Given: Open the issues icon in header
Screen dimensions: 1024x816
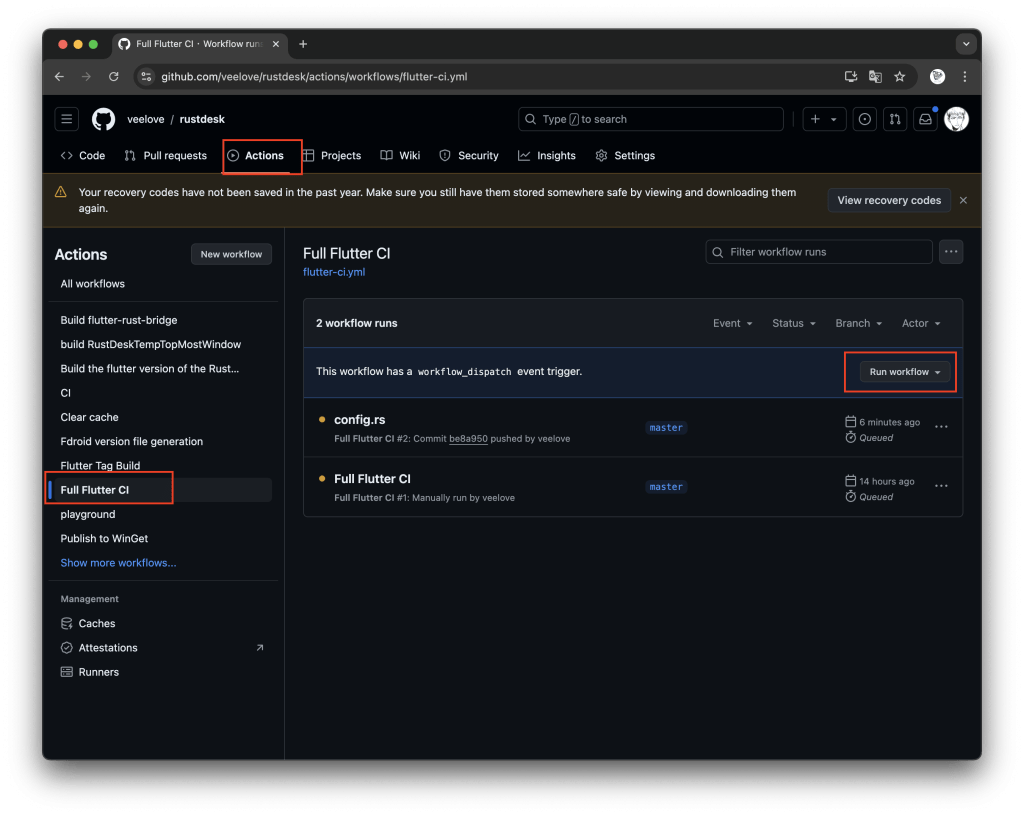Looking at the screenshot, I should click(x=865, y=119).
